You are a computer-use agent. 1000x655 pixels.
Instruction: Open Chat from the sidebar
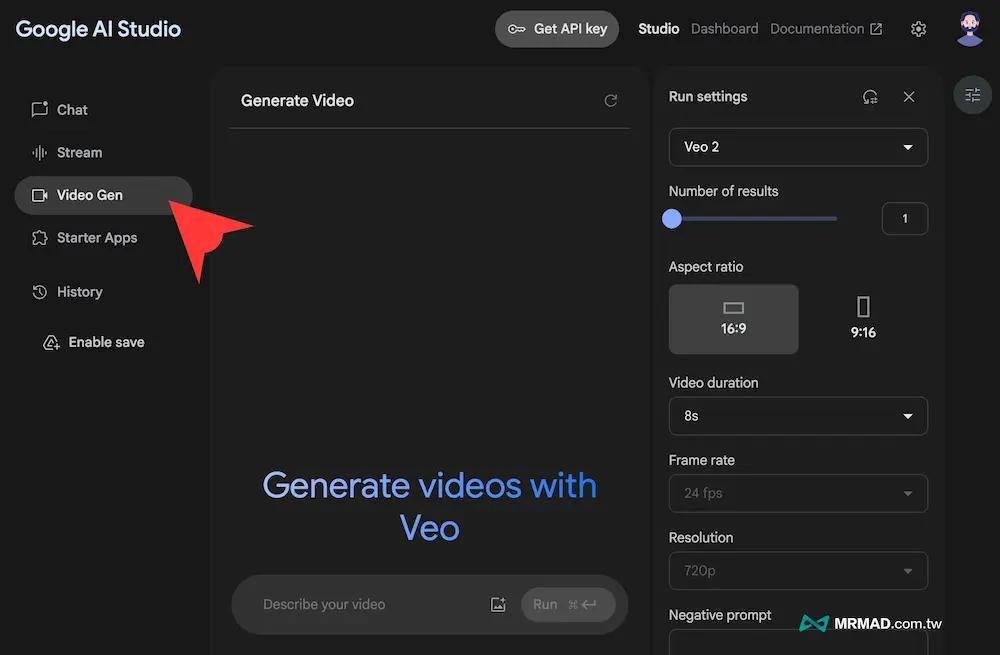[72, 110]
